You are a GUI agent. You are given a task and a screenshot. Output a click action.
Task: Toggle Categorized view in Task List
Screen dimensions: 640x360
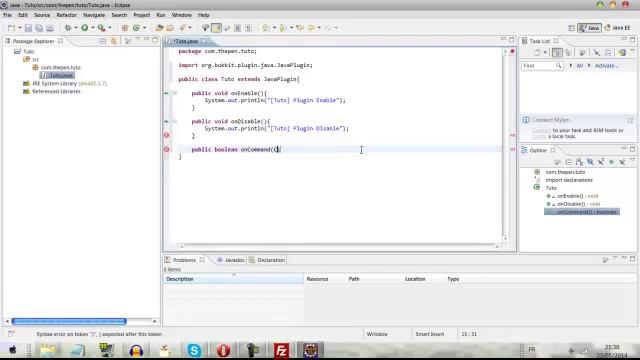[557, 53]
